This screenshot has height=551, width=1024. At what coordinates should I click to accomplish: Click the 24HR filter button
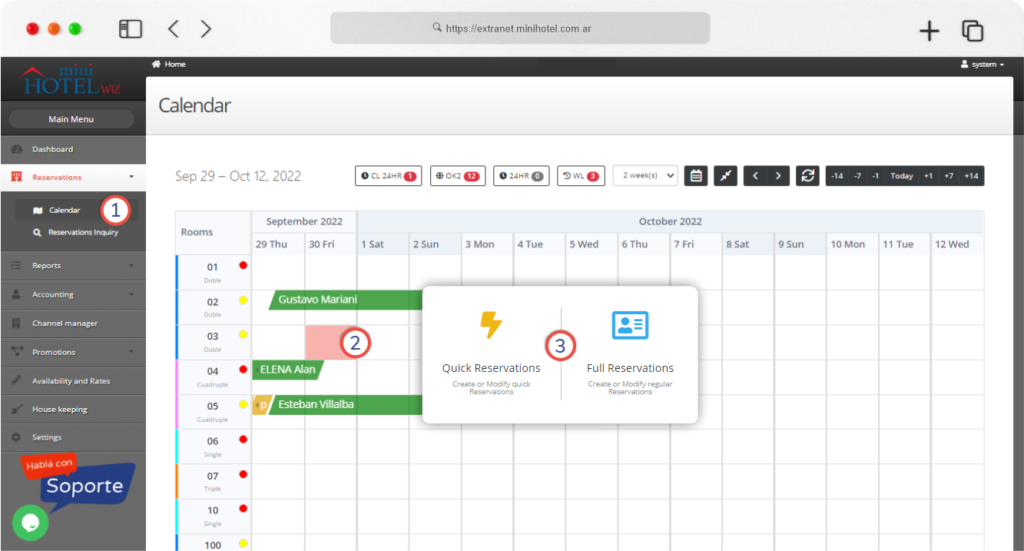tap(521, 176)
